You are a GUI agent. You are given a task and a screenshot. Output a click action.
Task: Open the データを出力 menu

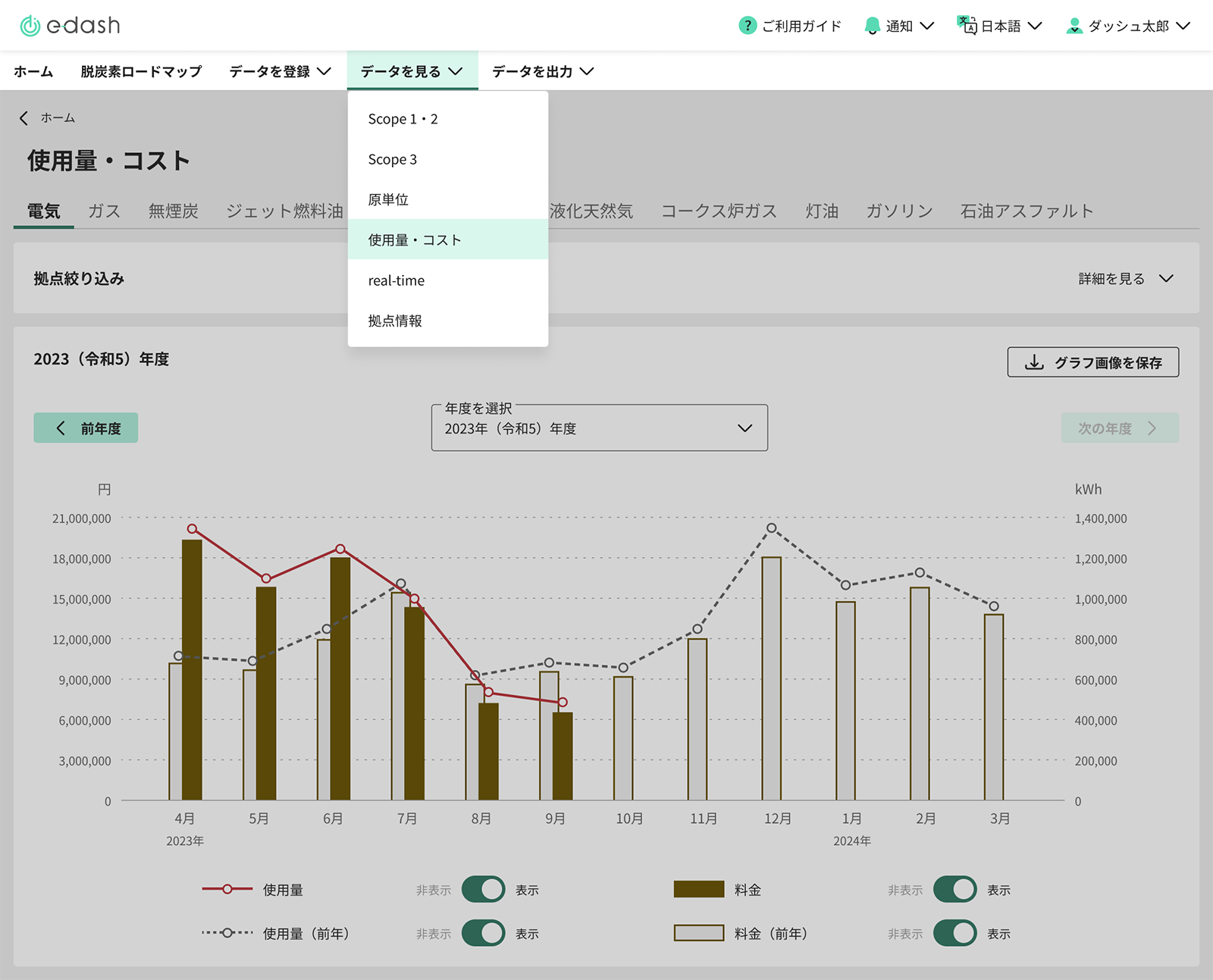click(541, 71)
